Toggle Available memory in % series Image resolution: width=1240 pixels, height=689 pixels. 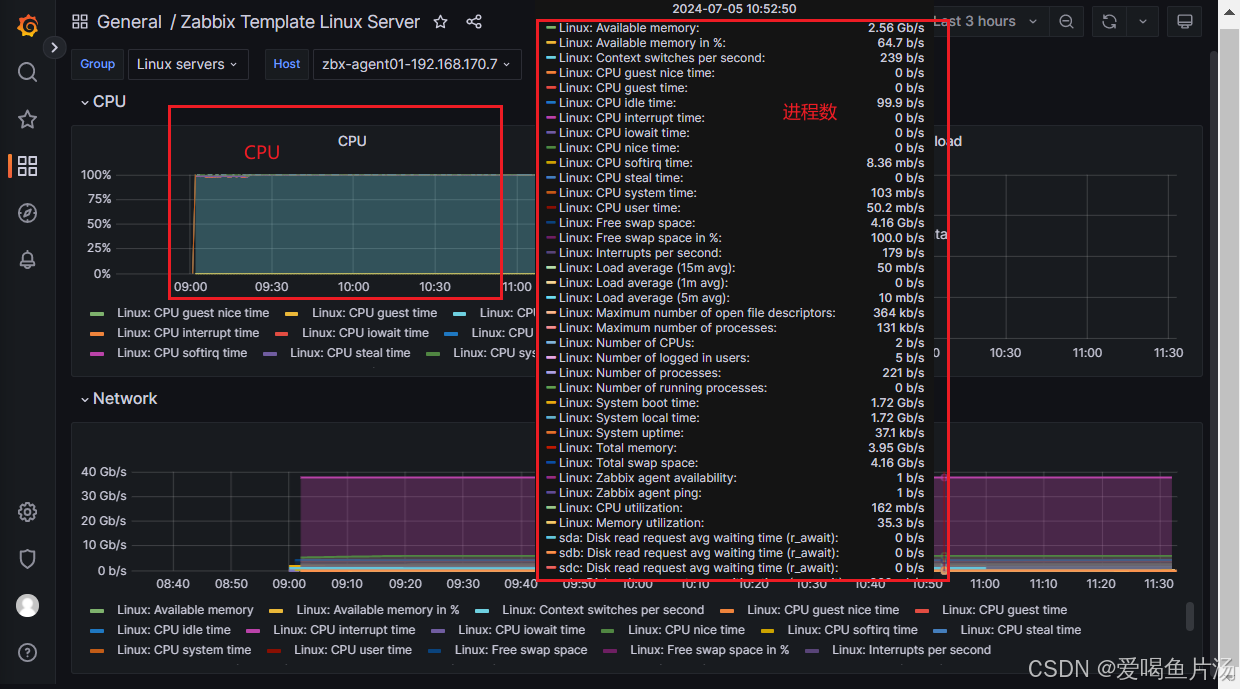pyautogui.click(x=378, y=610)
